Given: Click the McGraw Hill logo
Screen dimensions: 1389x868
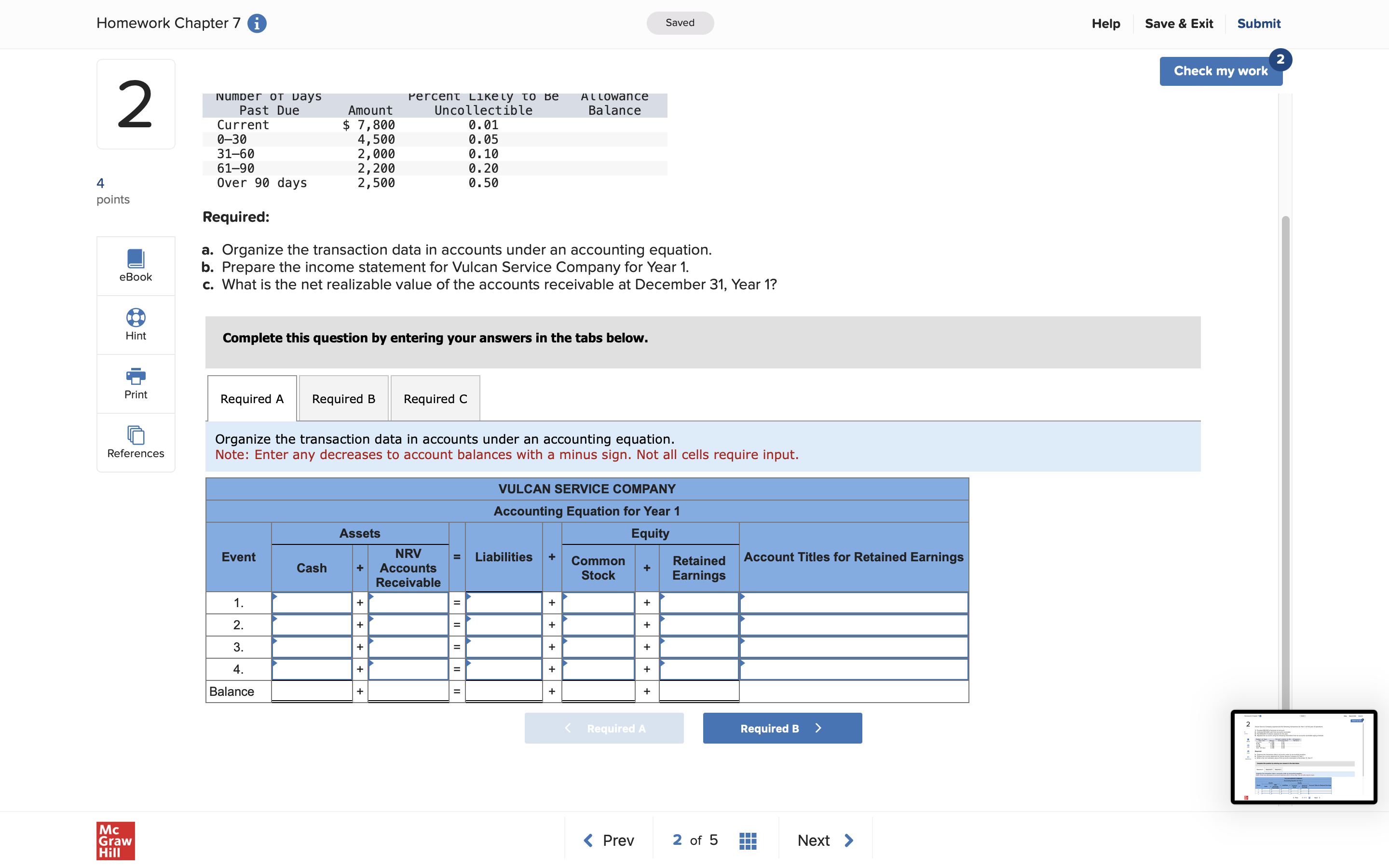Looking at the screenshot, I should (115, 841).
